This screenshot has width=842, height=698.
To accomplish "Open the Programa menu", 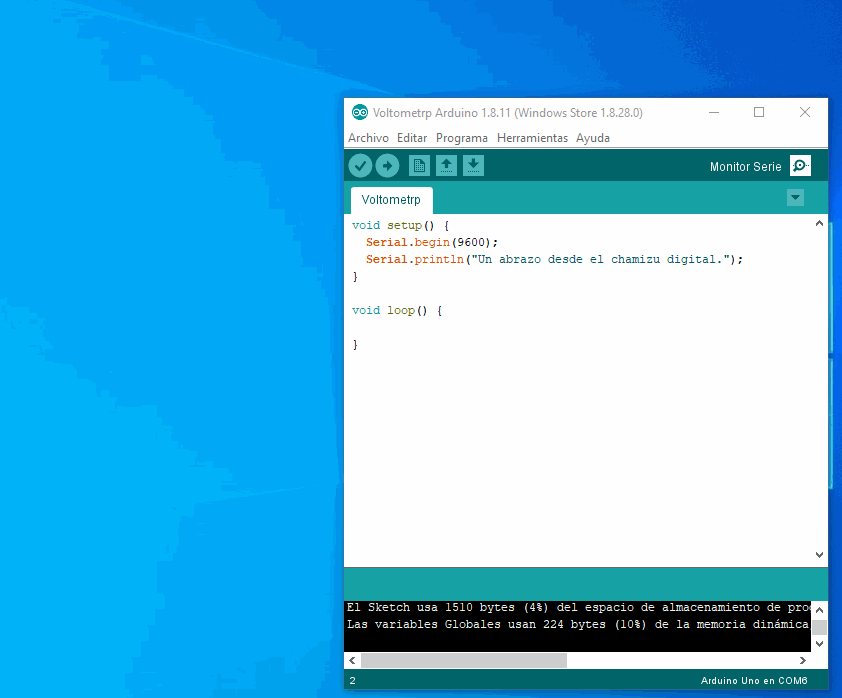I will (462, 138).
